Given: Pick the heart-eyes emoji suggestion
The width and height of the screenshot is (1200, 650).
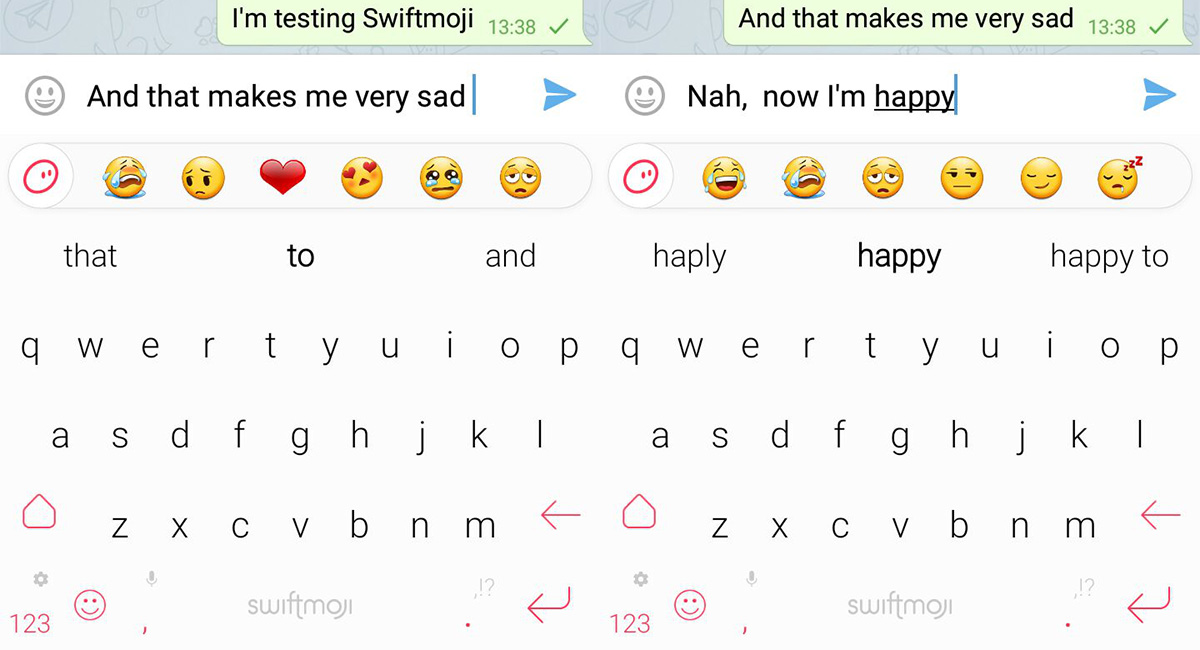Looking at the screenshot, I should 361,178.
